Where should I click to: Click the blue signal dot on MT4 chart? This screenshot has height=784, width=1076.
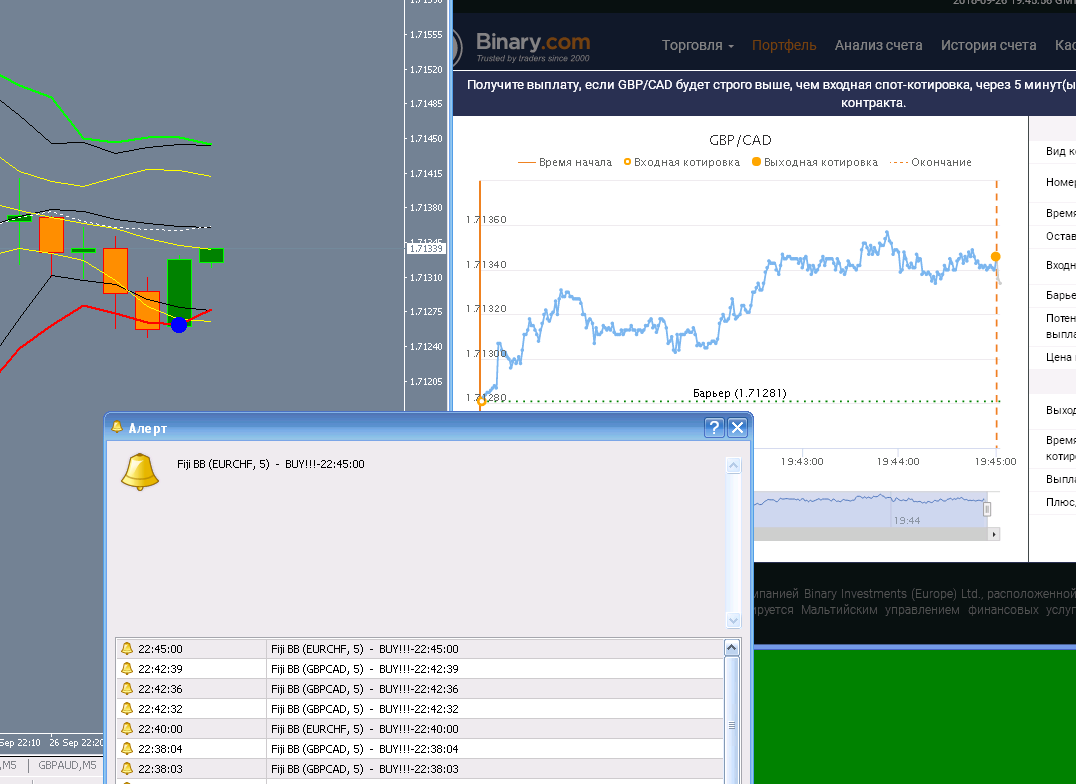(179, 325)
